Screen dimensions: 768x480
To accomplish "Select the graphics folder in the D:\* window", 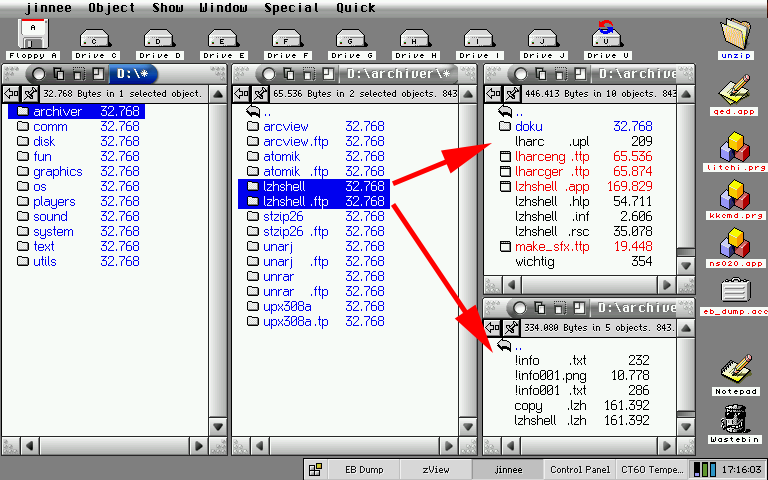I will point(57,171).
